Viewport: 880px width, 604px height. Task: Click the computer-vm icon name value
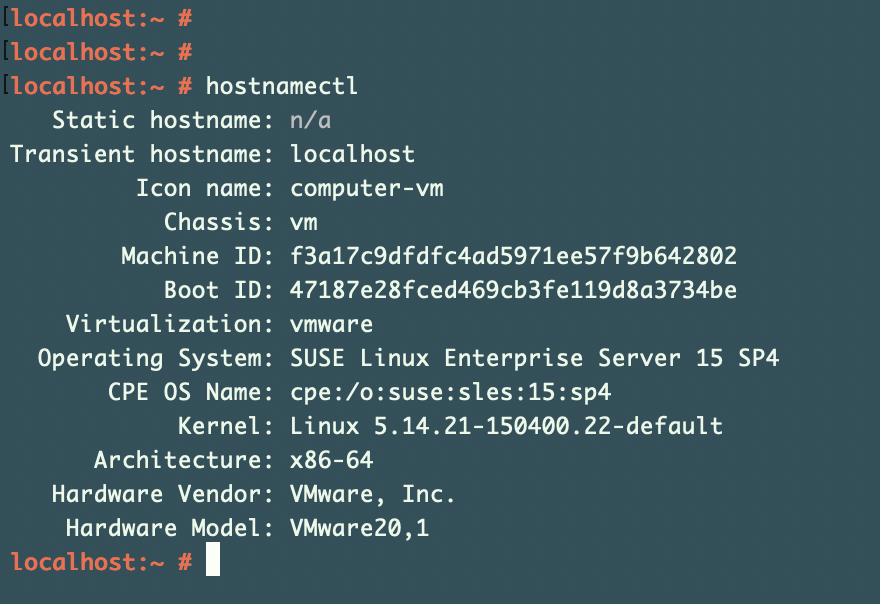366,189
